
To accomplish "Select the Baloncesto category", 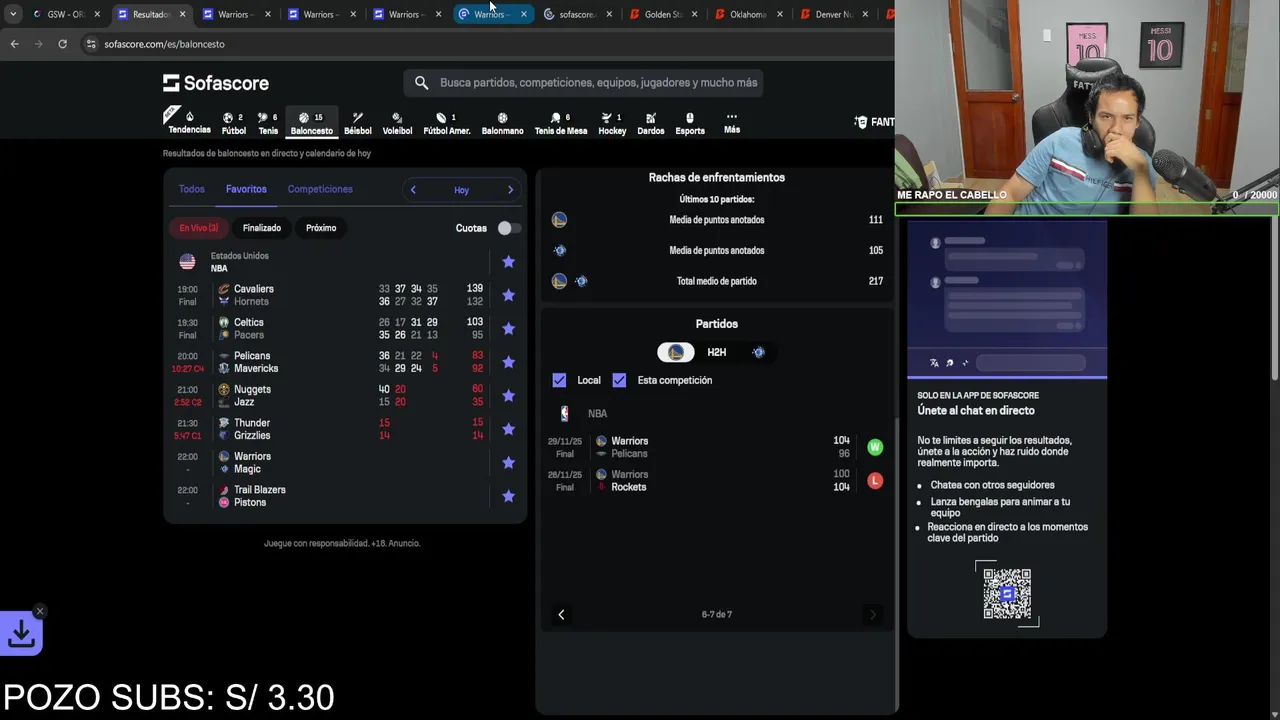I will pyautogui.click(x=311, y=123).
